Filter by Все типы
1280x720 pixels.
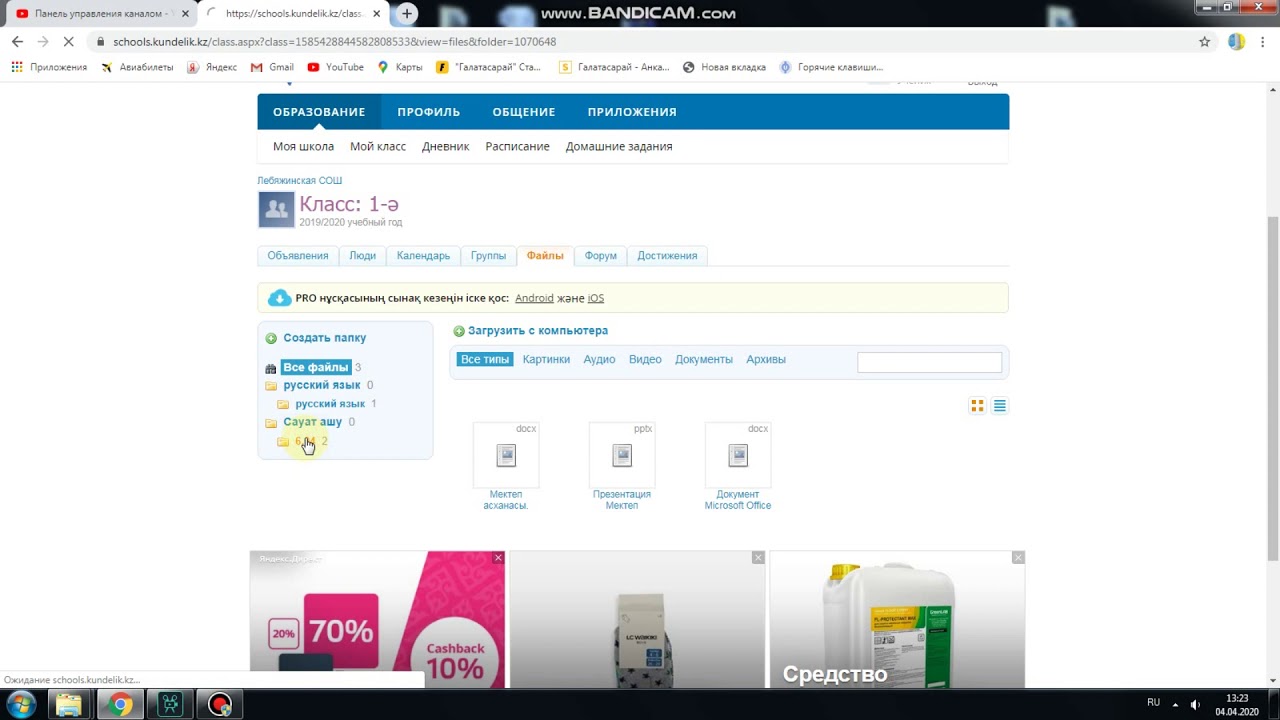point(484,359)
